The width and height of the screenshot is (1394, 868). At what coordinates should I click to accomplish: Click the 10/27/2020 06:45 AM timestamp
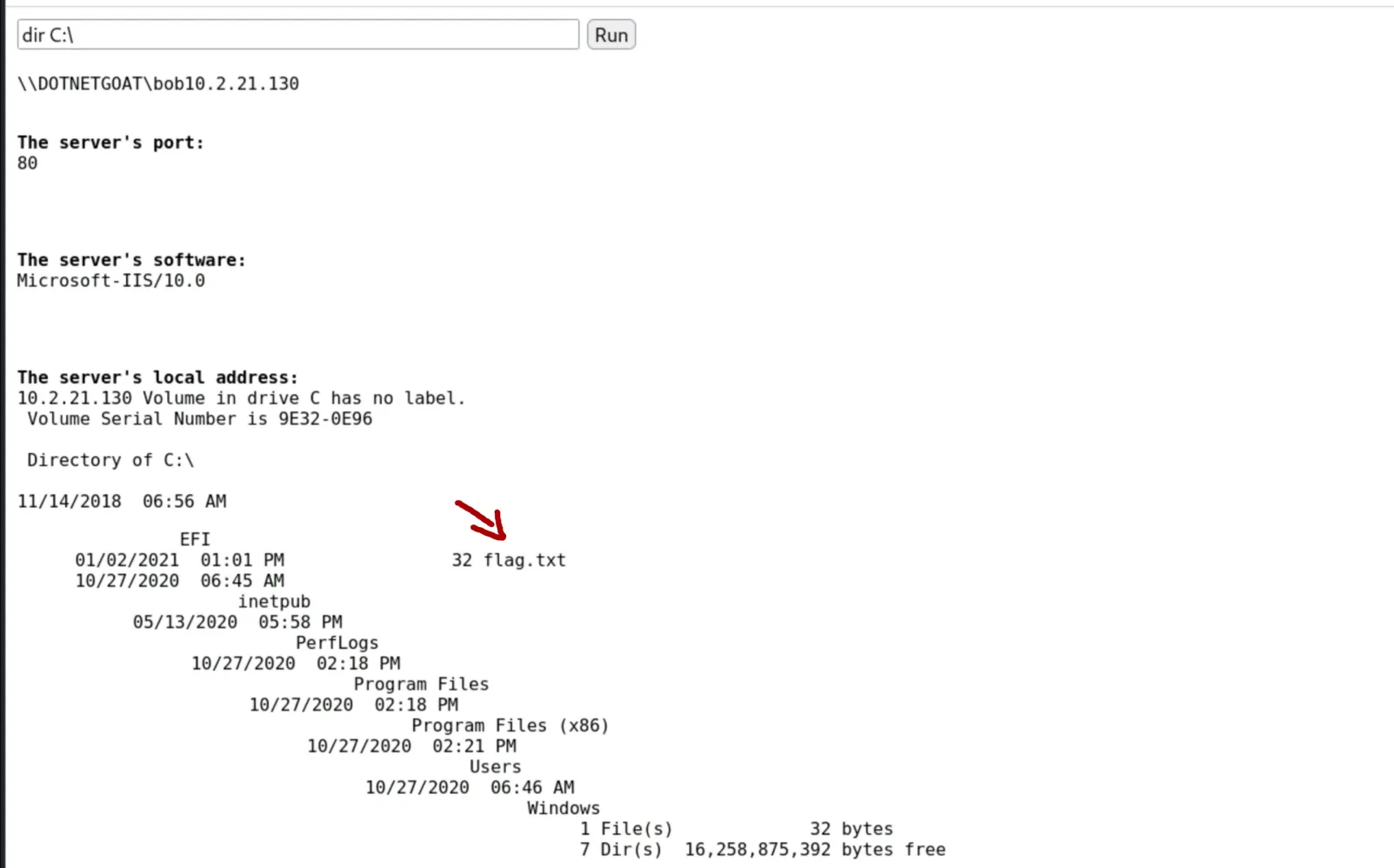179,581
